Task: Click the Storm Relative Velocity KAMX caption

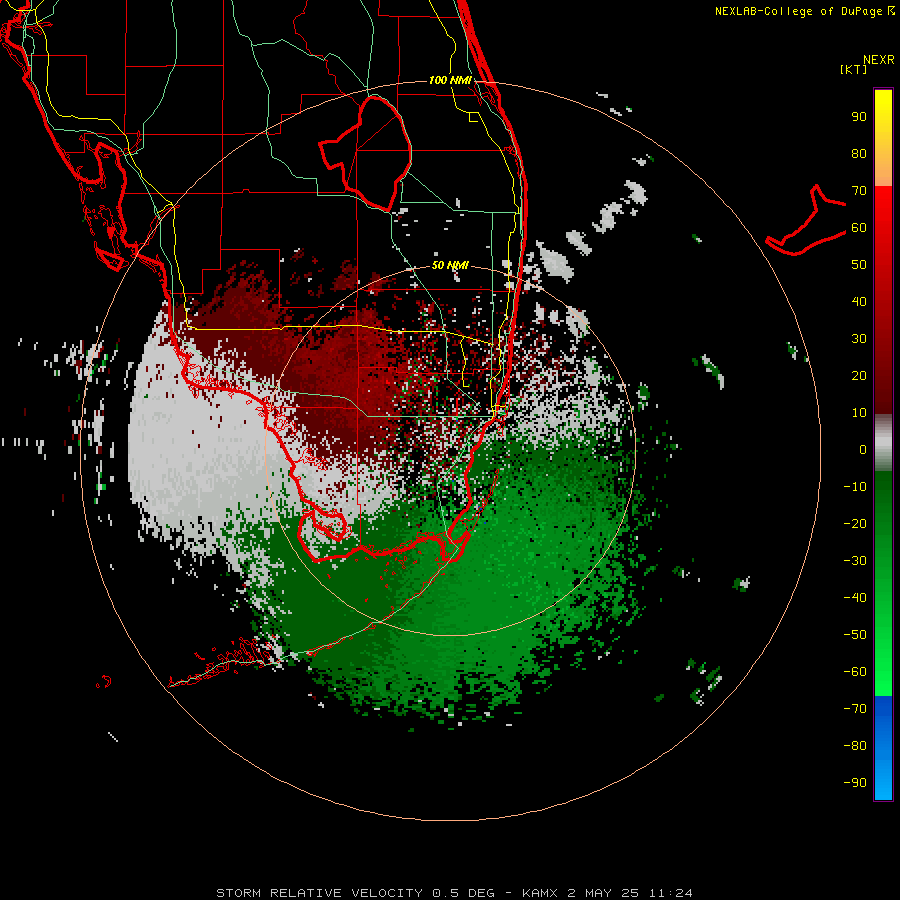Action: point(454,893)
